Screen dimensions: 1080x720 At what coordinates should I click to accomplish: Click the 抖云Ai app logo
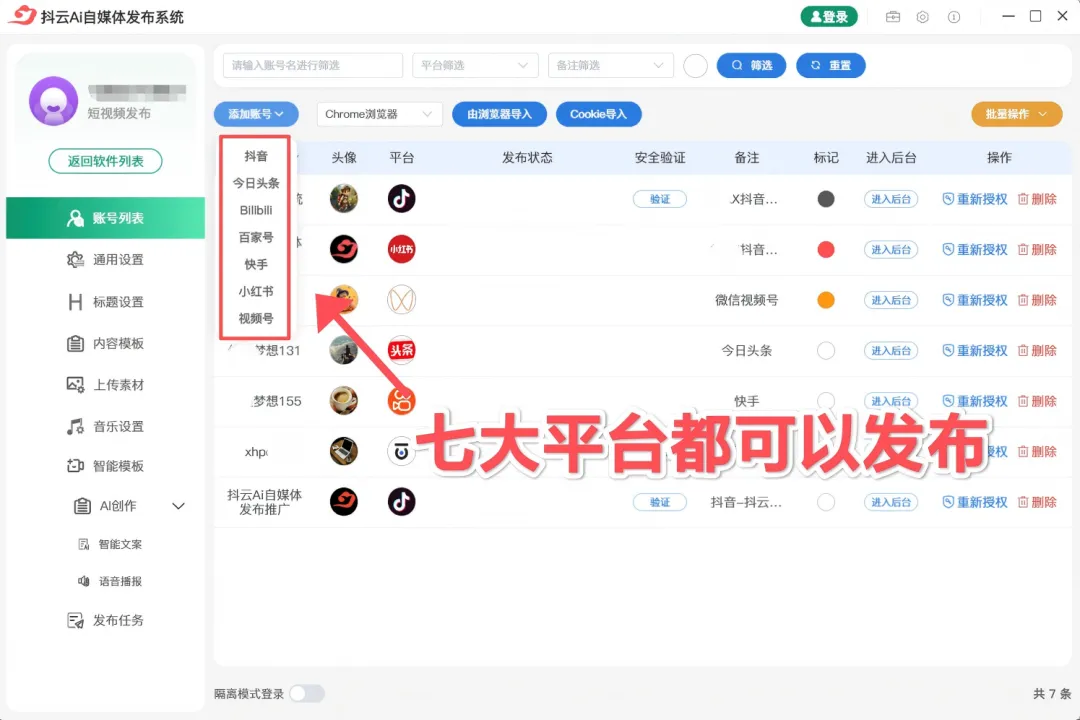coord(22,15)
